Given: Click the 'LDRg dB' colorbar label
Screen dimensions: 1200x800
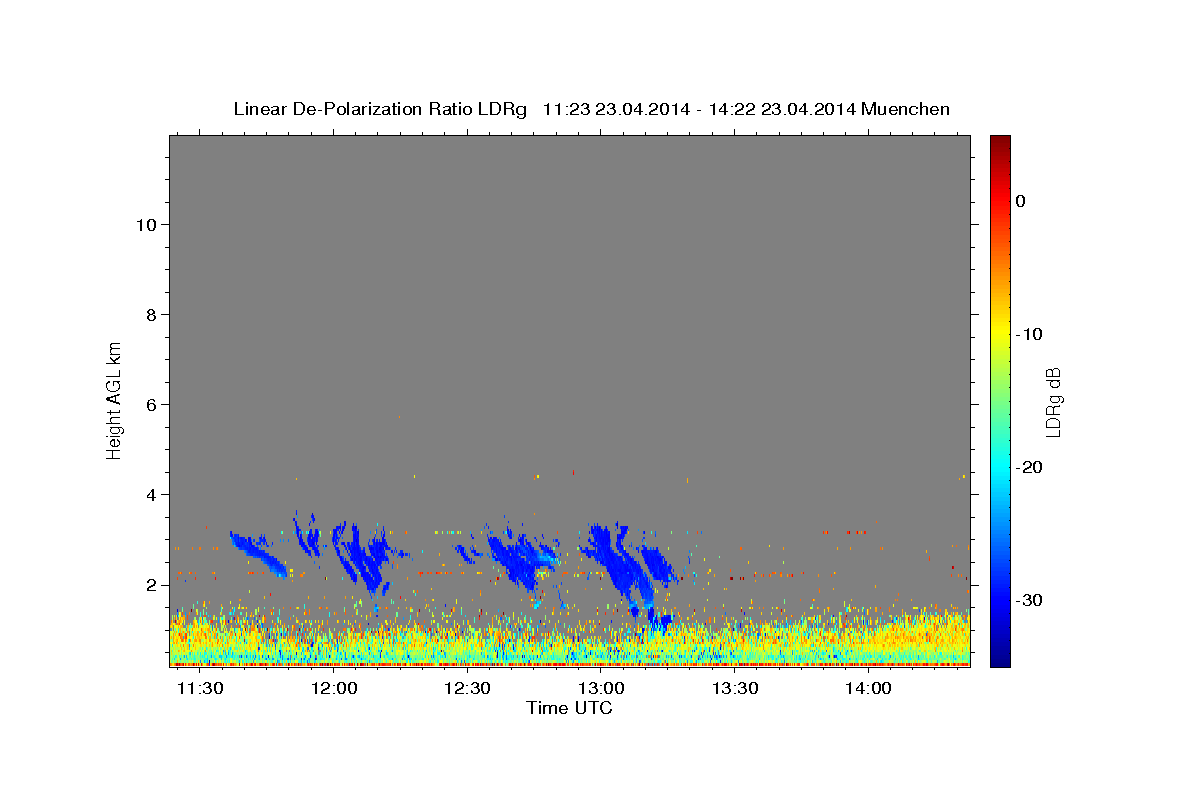Looking at the screenshot, I should coord(1052,401).
